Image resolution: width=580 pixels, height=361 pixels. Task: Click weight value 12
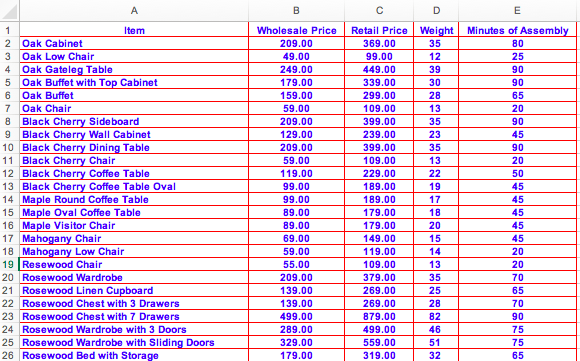coord(436,56)
